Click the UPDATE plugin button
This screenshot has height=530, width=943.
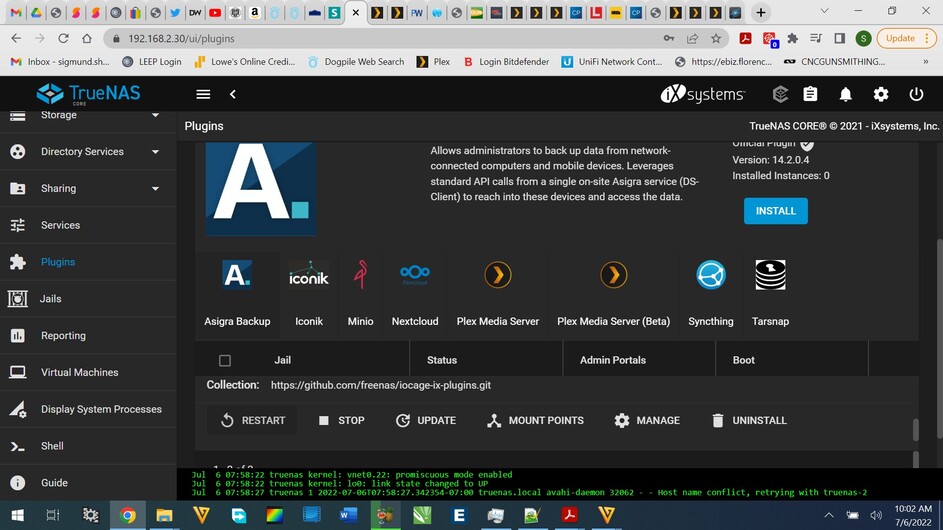click(426, 421)
